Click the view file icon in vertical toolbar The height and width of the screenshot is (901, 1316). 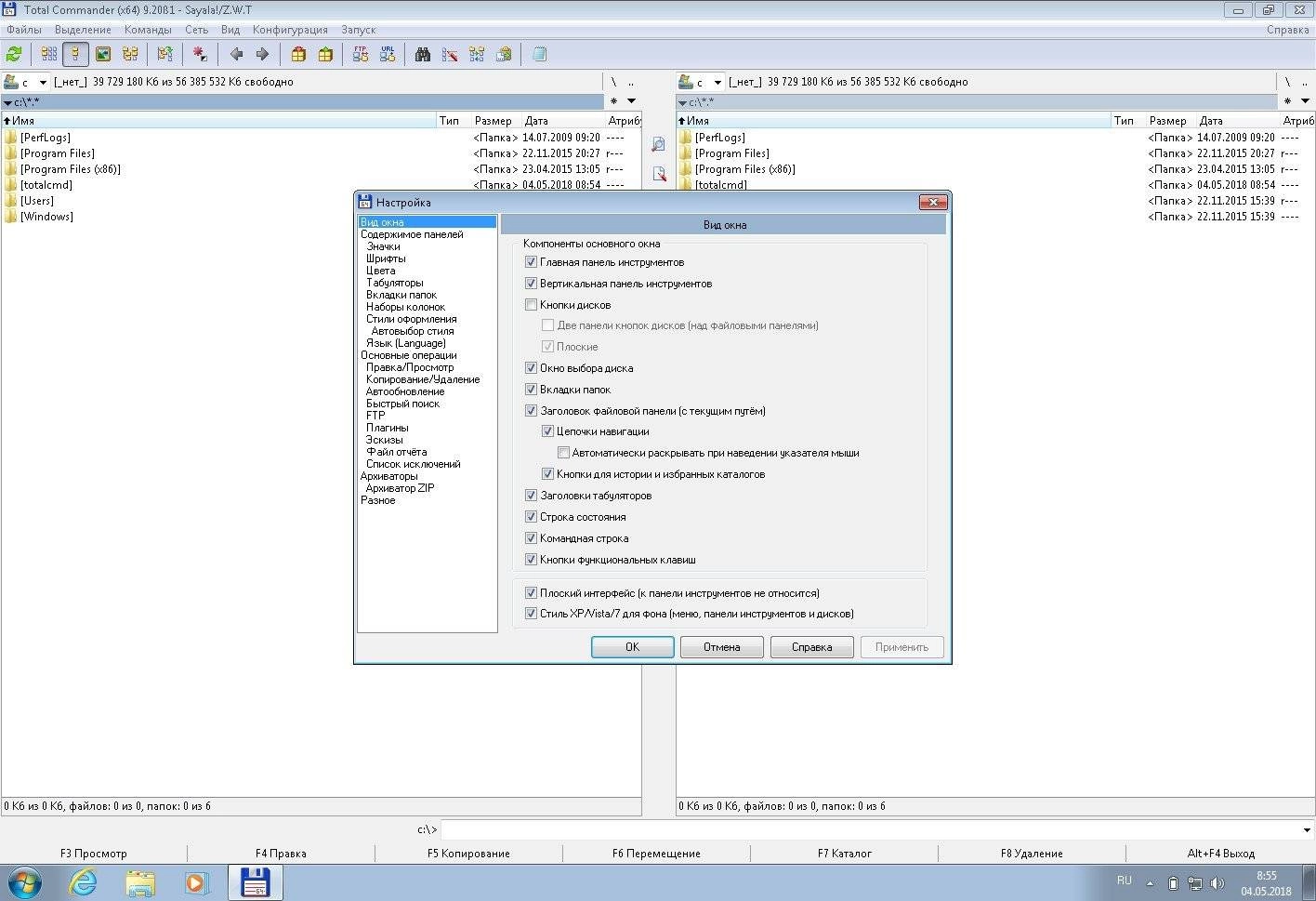659,145
